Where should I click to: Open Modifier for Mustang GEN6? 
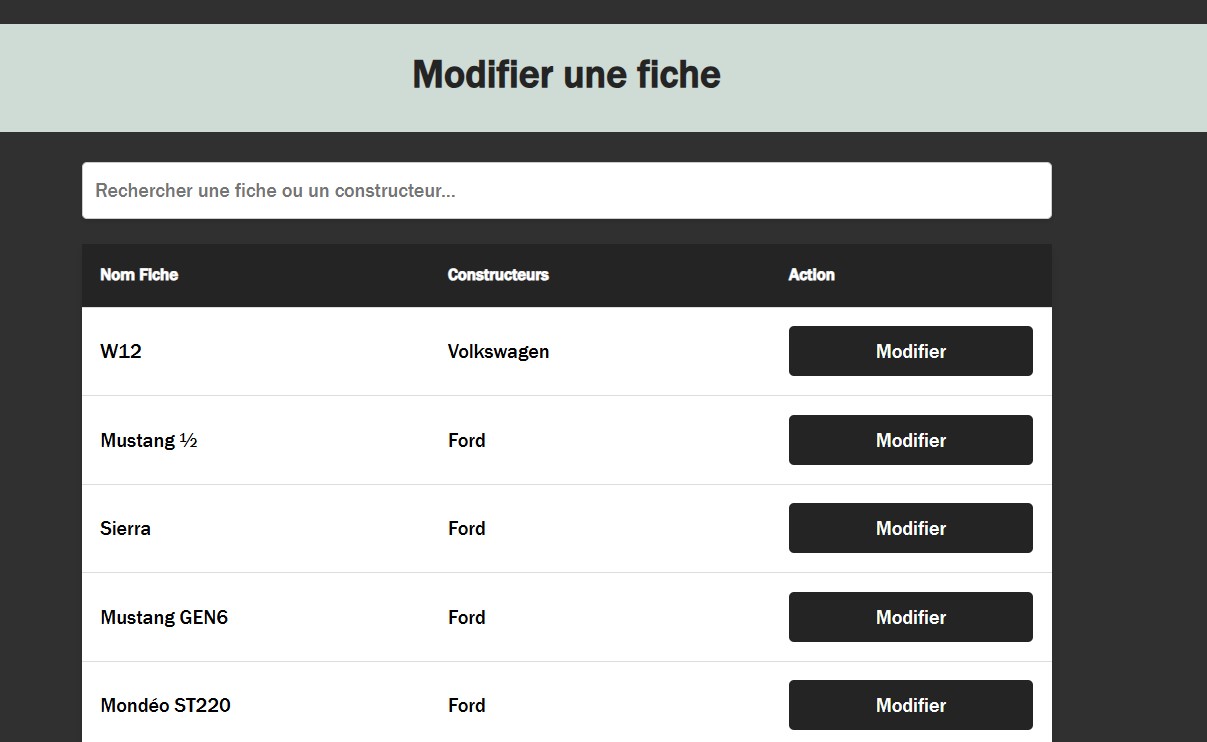pos(910,617)
